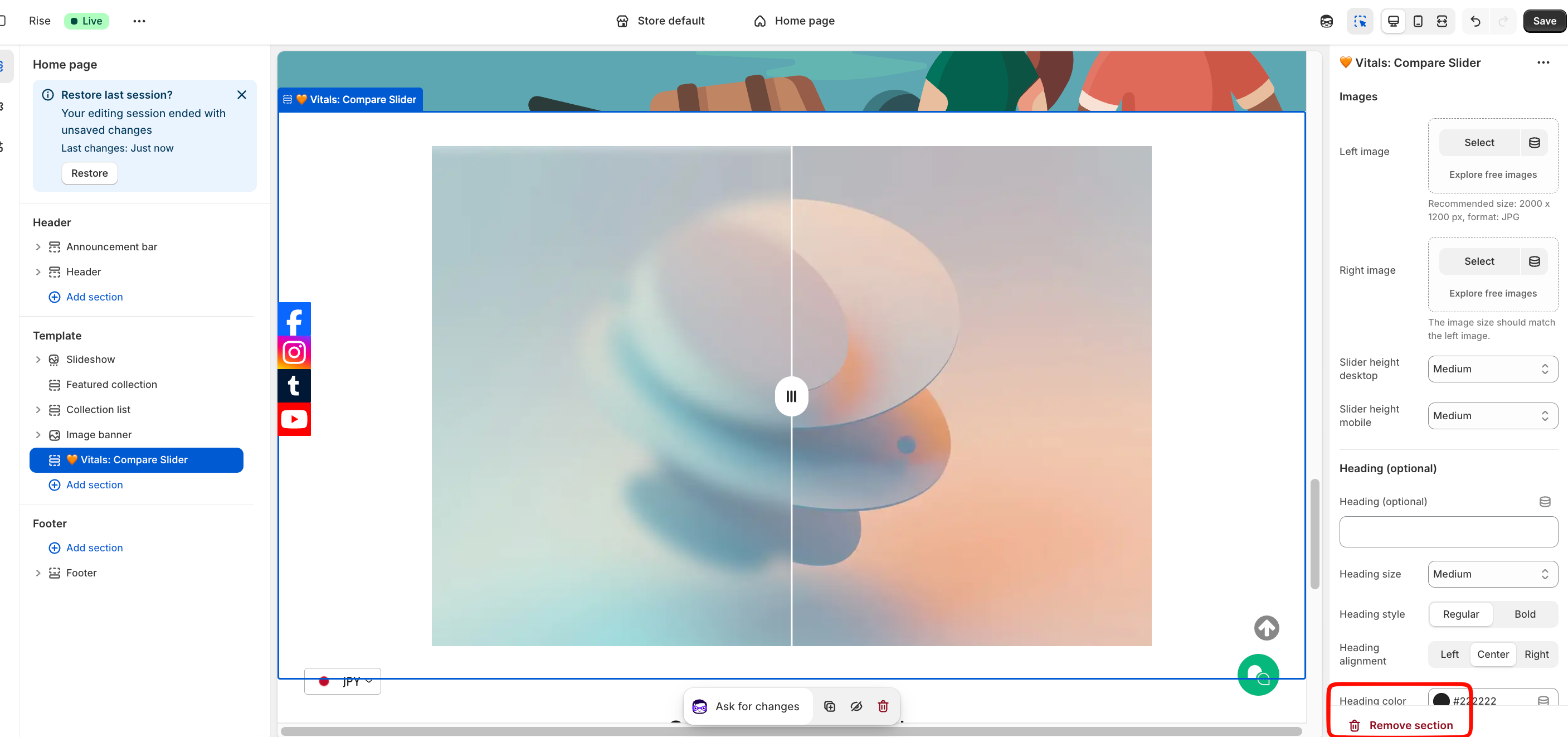The width and height of the screenshot is (1568, 737).
Task: Click duplicate section icon in floating toolbar
Action: (x=829, y=706)
